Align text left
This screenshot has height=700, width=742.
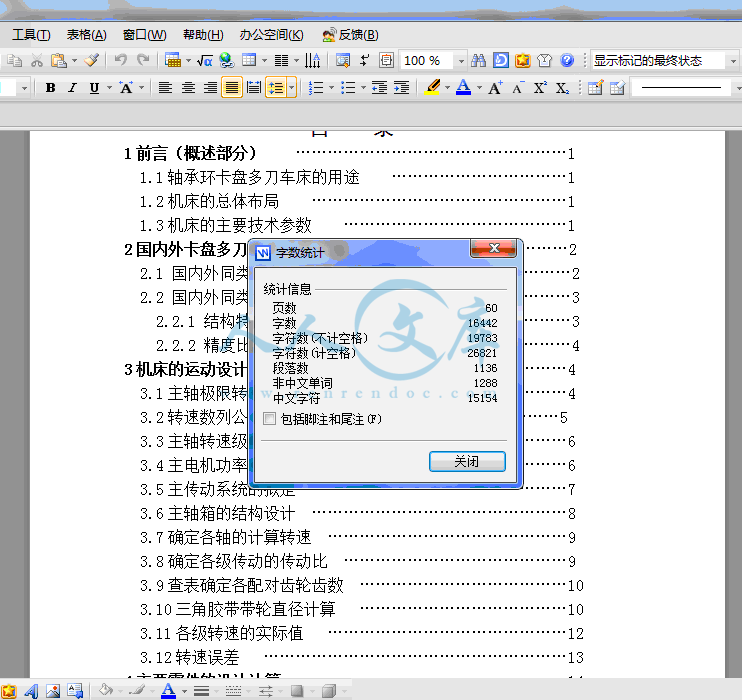pyautogui.click(x=165, y=88)
